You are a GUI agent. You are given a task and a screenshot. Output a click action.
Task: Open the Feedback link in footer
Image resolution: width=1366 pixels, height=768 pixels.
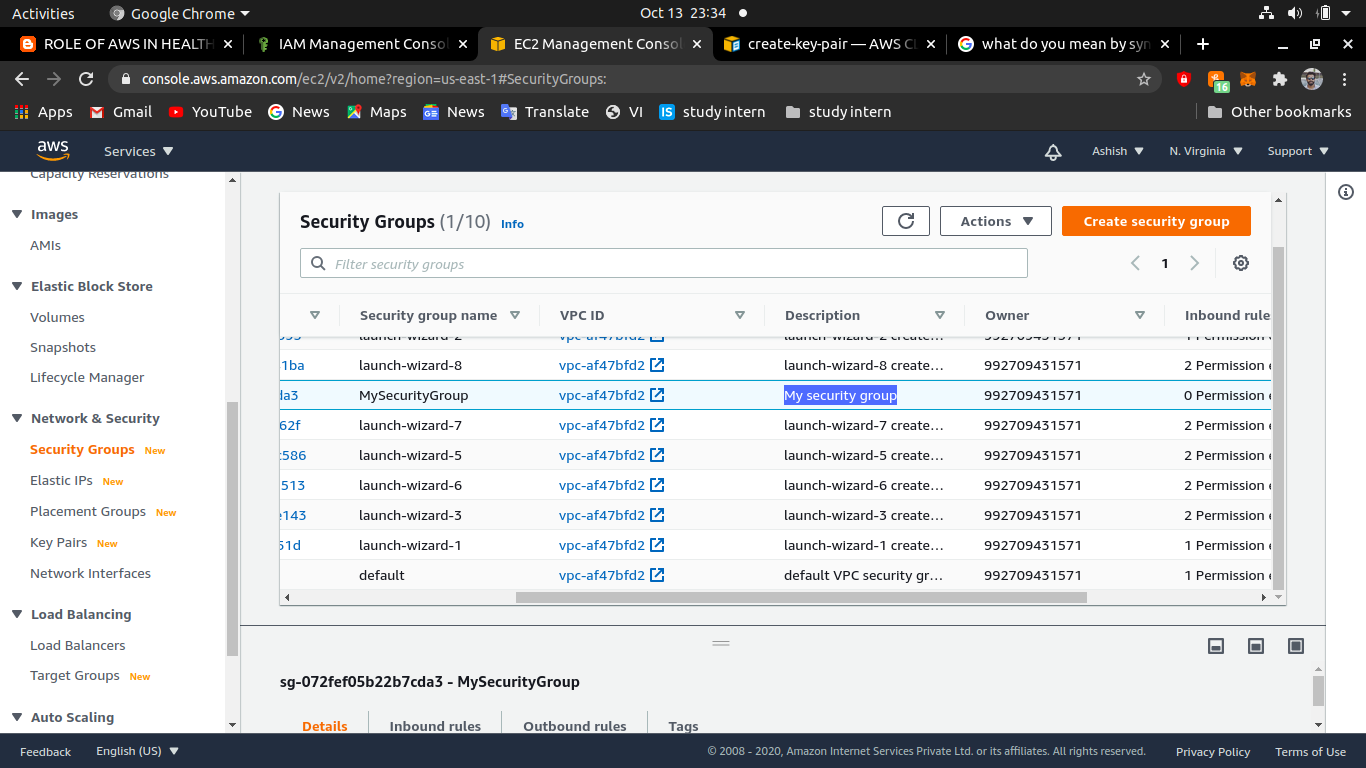pyautogui.click(x=45, y=751)
